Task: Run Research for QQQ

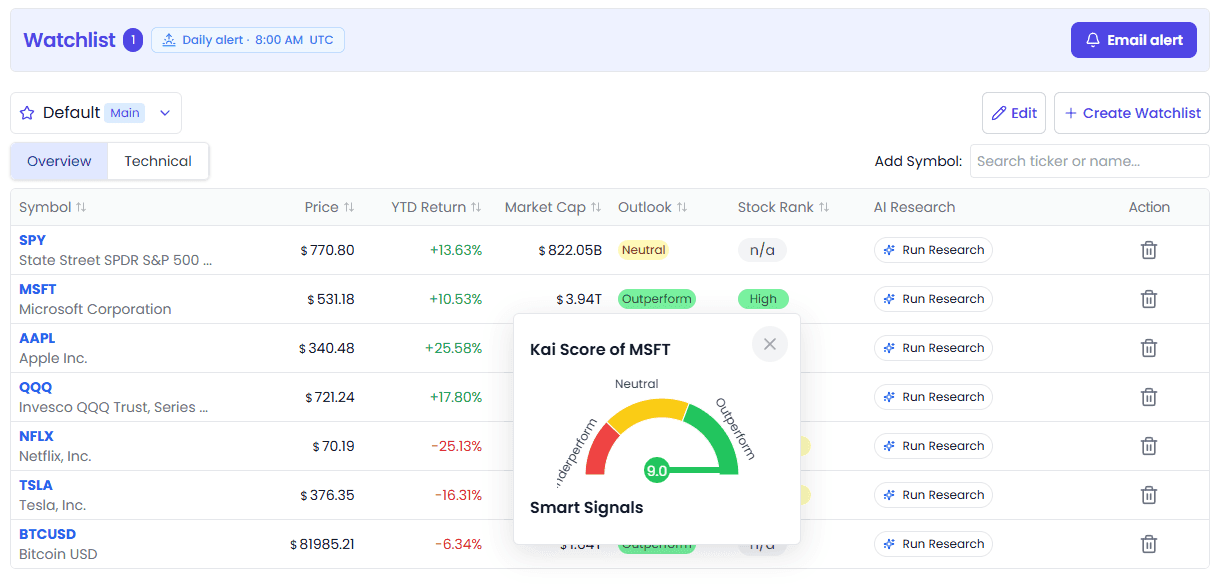Action: coord(933,397)
